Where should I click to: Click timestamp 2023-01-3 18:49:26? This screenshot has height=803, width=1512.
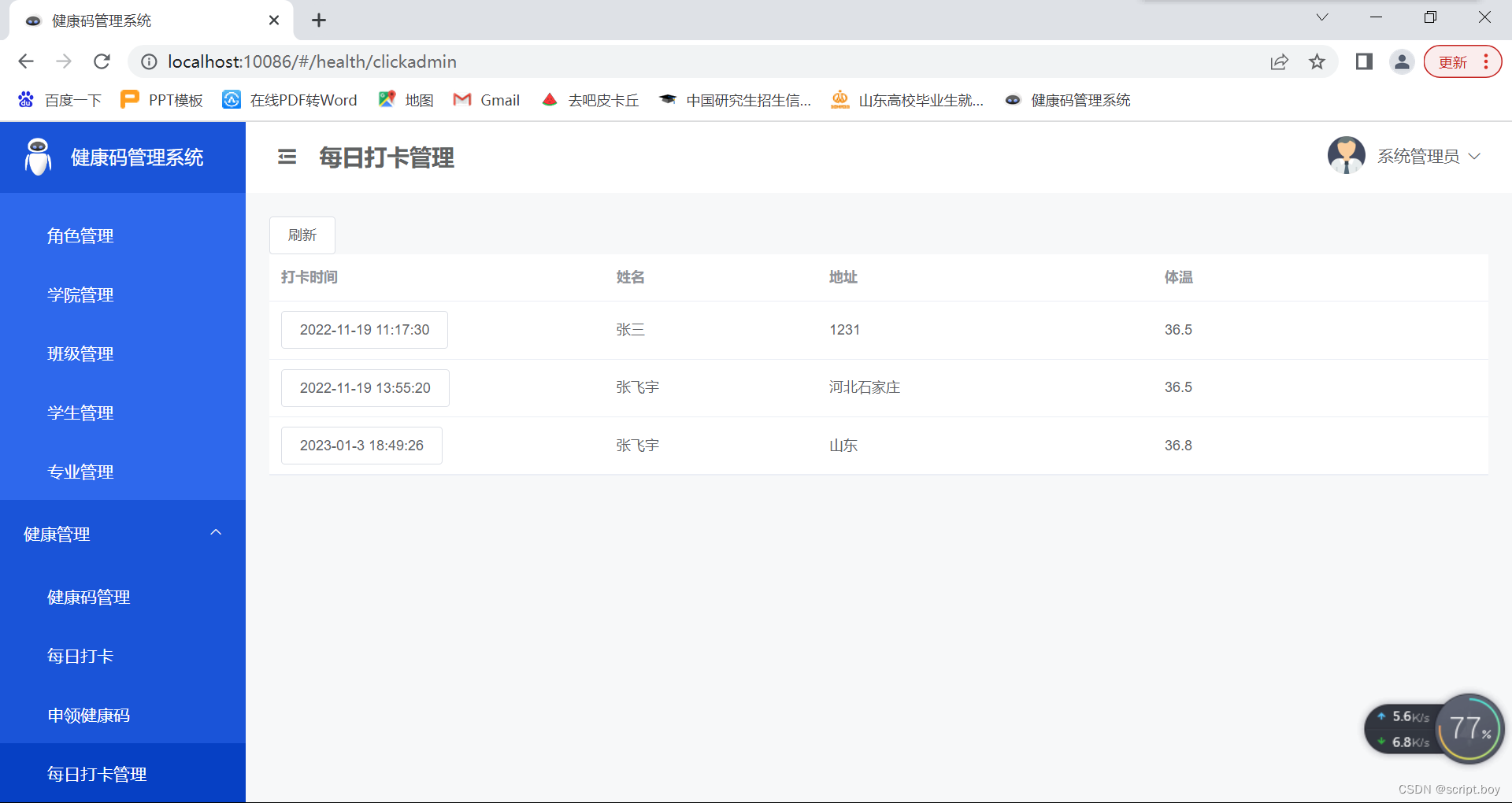(361, 446)
